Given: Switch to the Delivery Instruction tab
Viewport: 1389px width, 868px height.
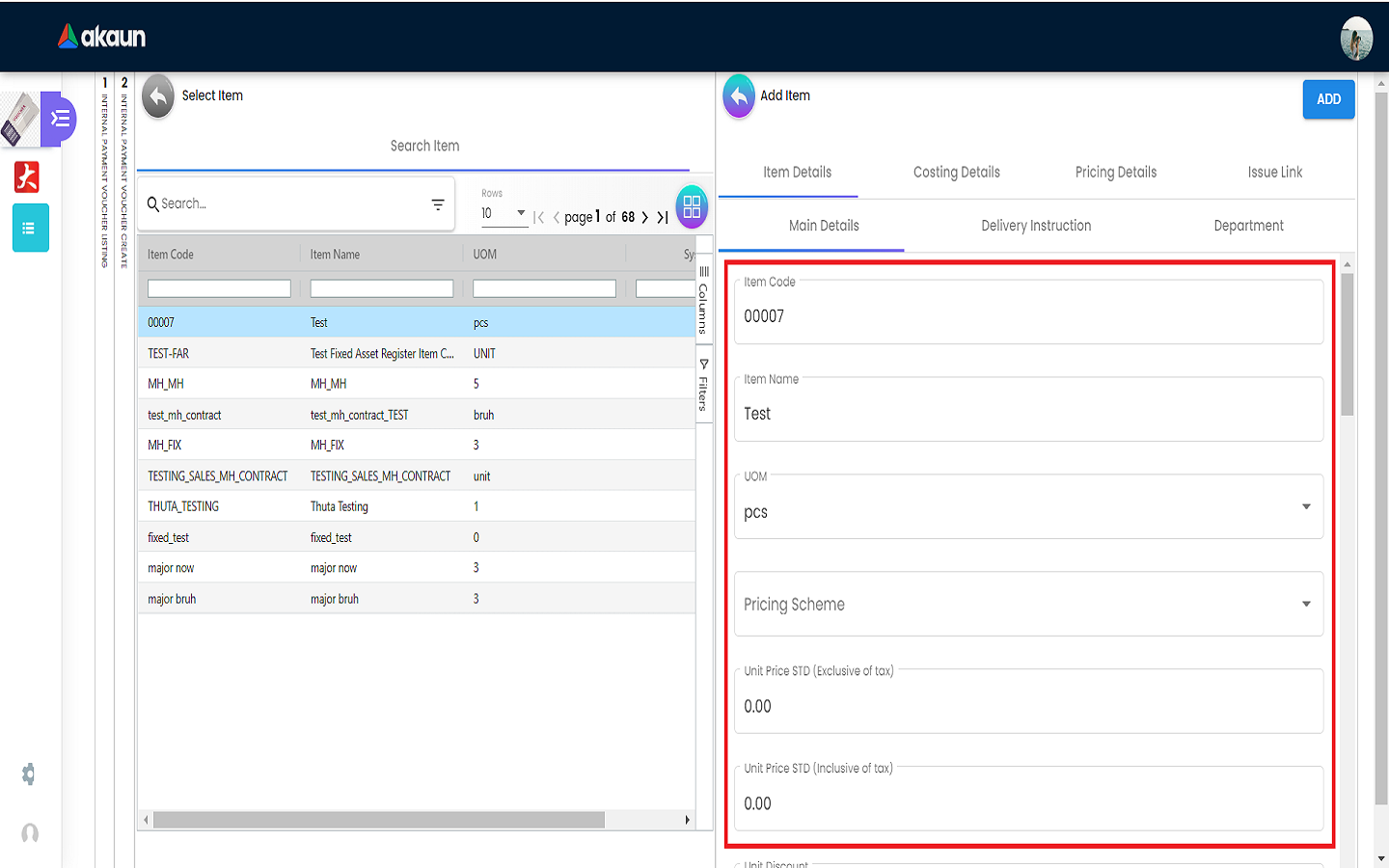Looking at the screenshot, I should point(1036,226).
